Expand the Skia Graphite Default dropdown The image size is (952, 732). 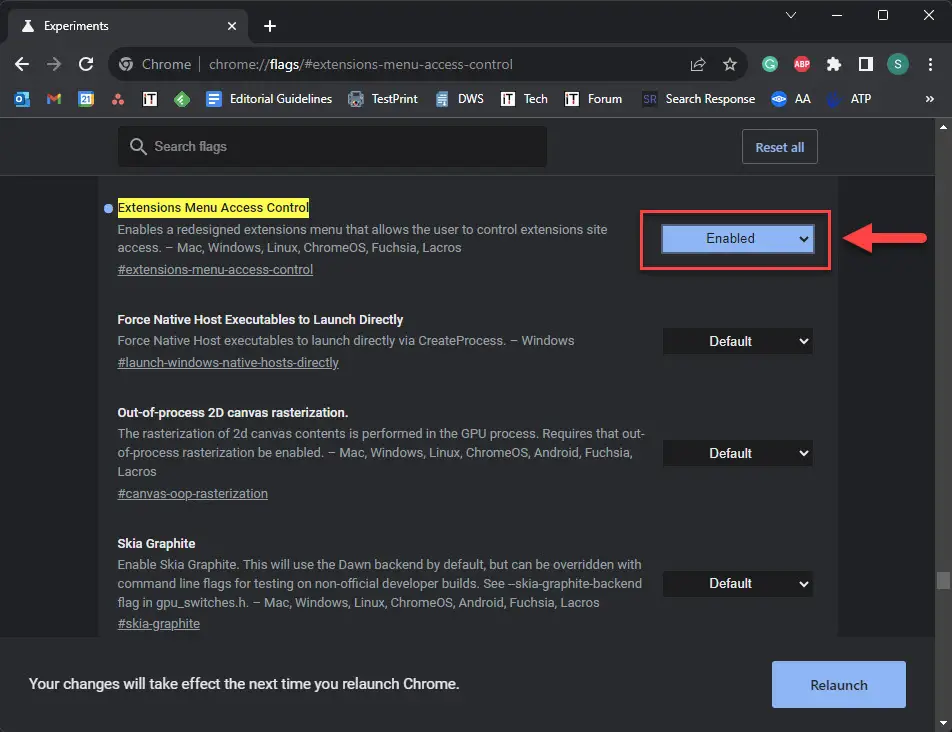737,583
